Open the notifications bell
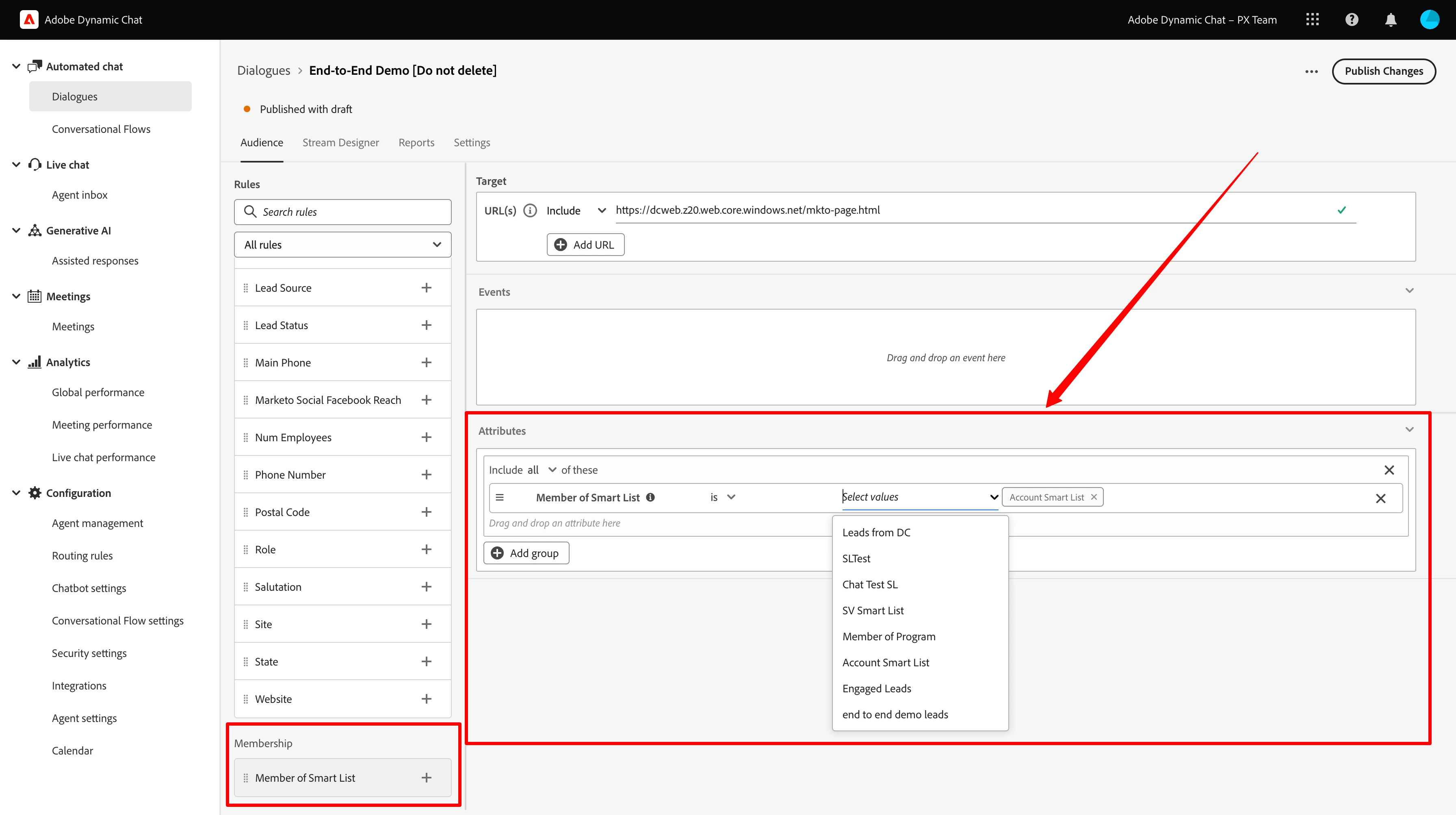This screenshot has height=815, width=1456. click(x=1391, y=20)
